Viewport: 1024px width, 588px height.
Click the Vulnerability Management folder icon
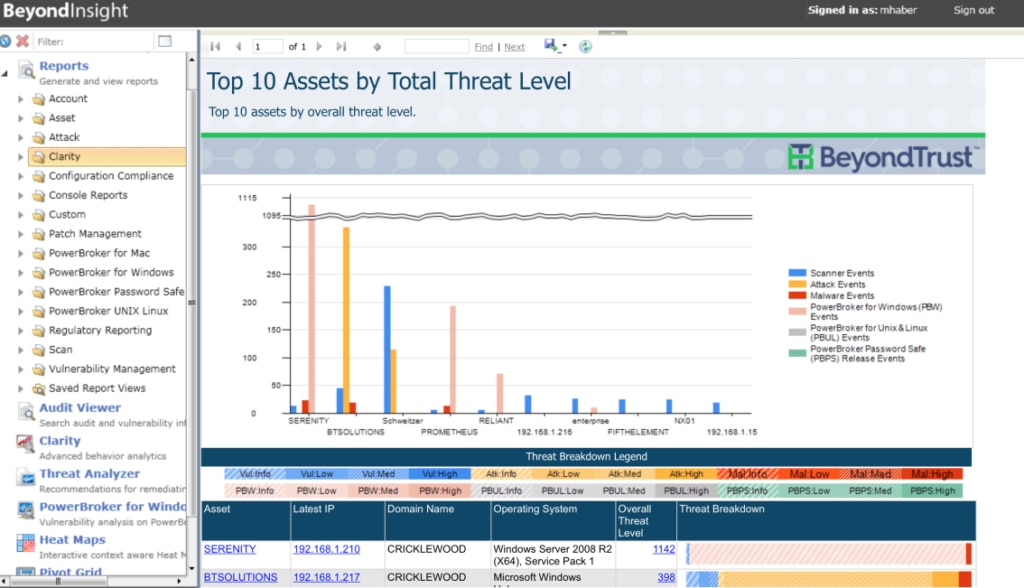pos(39,369)
